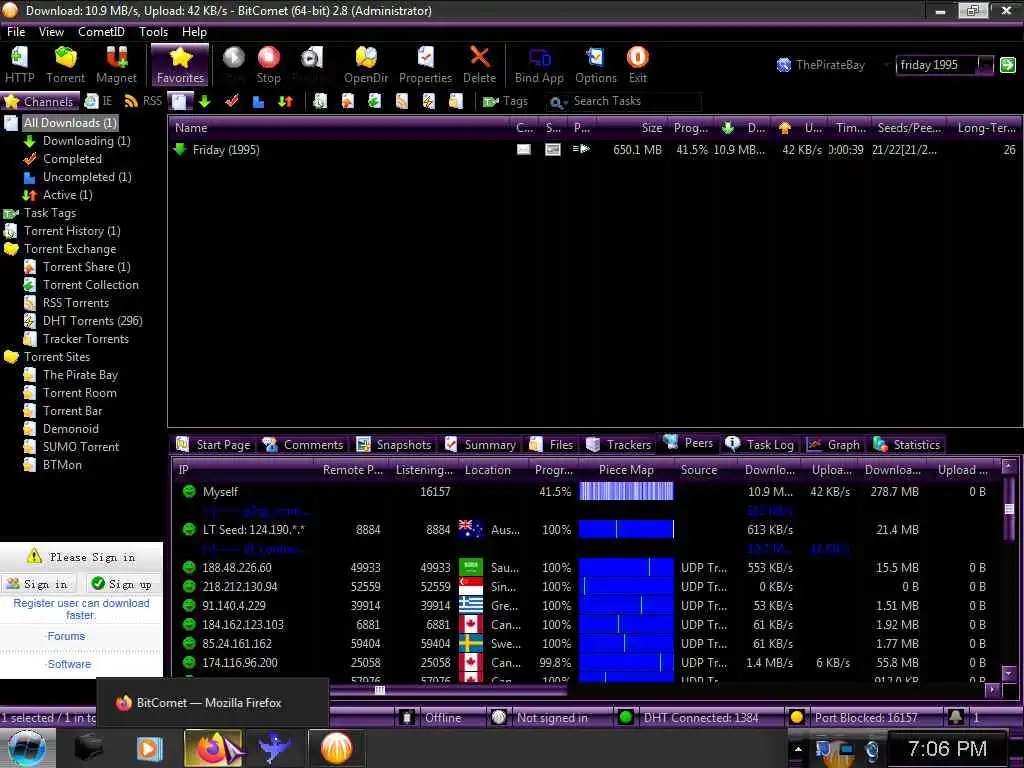
Task: Switch to the Graph tab
Action: click(x=834, y=445)
